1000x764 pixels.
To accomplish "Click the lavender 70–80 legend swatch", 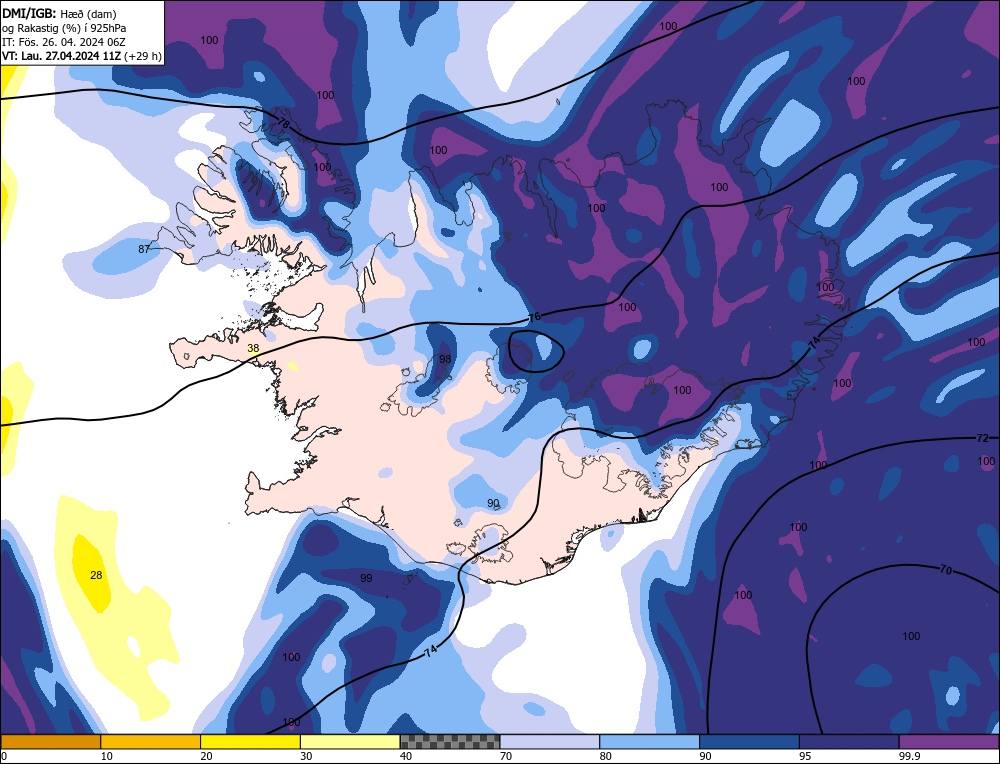I will pos(550,742).
